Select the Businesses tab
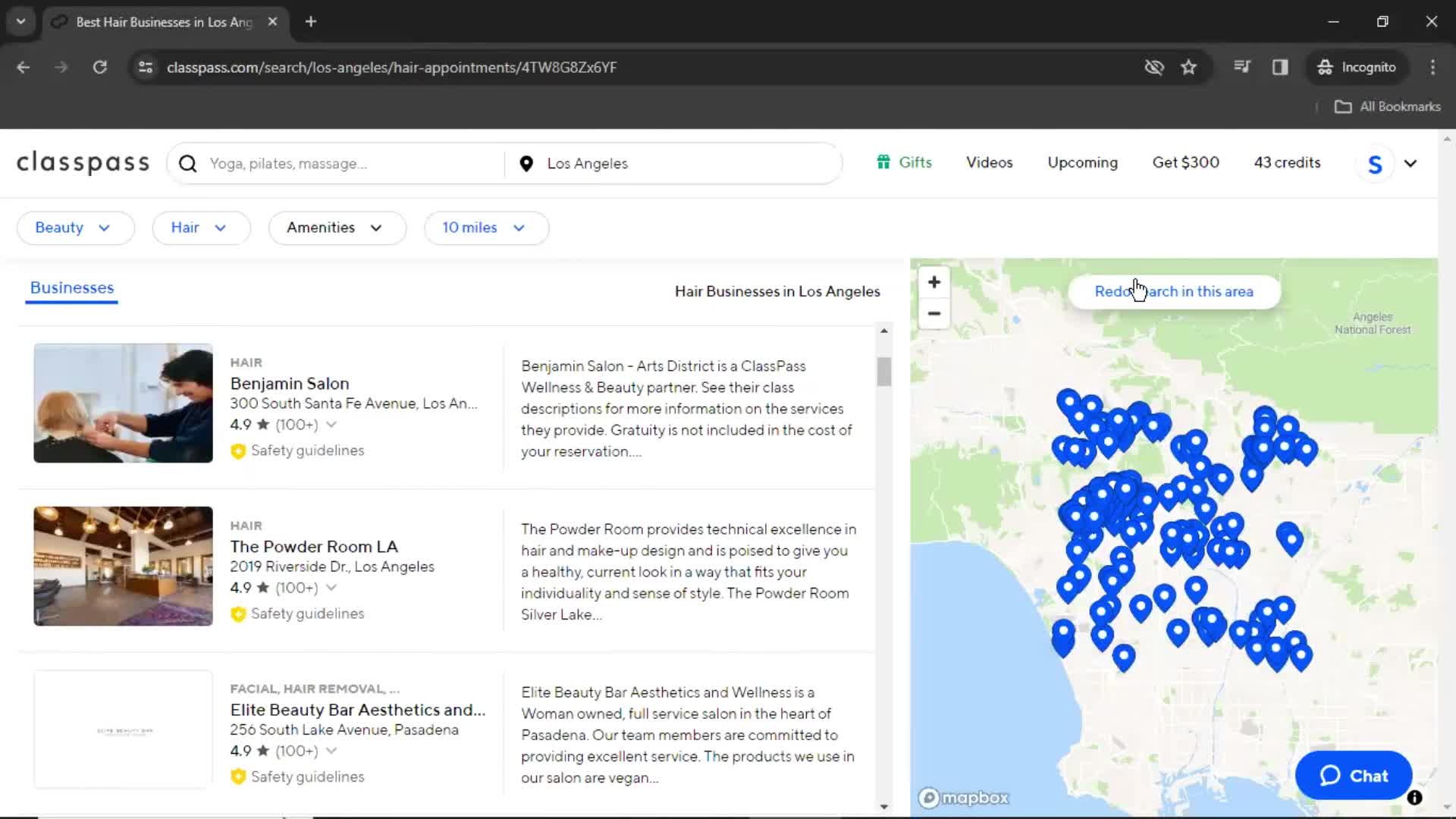The width and height of the screenshot is (1456, 819). pos(72,288)
